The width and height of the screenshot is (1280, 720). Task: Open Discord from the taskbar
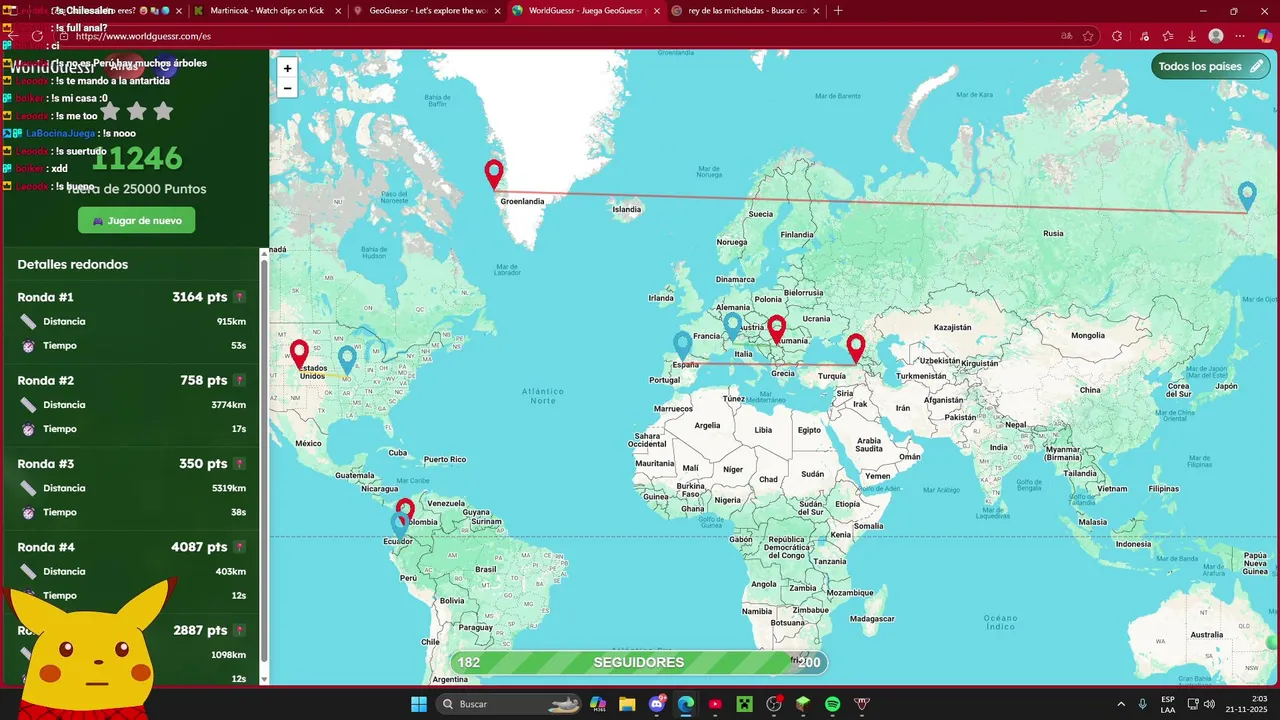[657, 704]
